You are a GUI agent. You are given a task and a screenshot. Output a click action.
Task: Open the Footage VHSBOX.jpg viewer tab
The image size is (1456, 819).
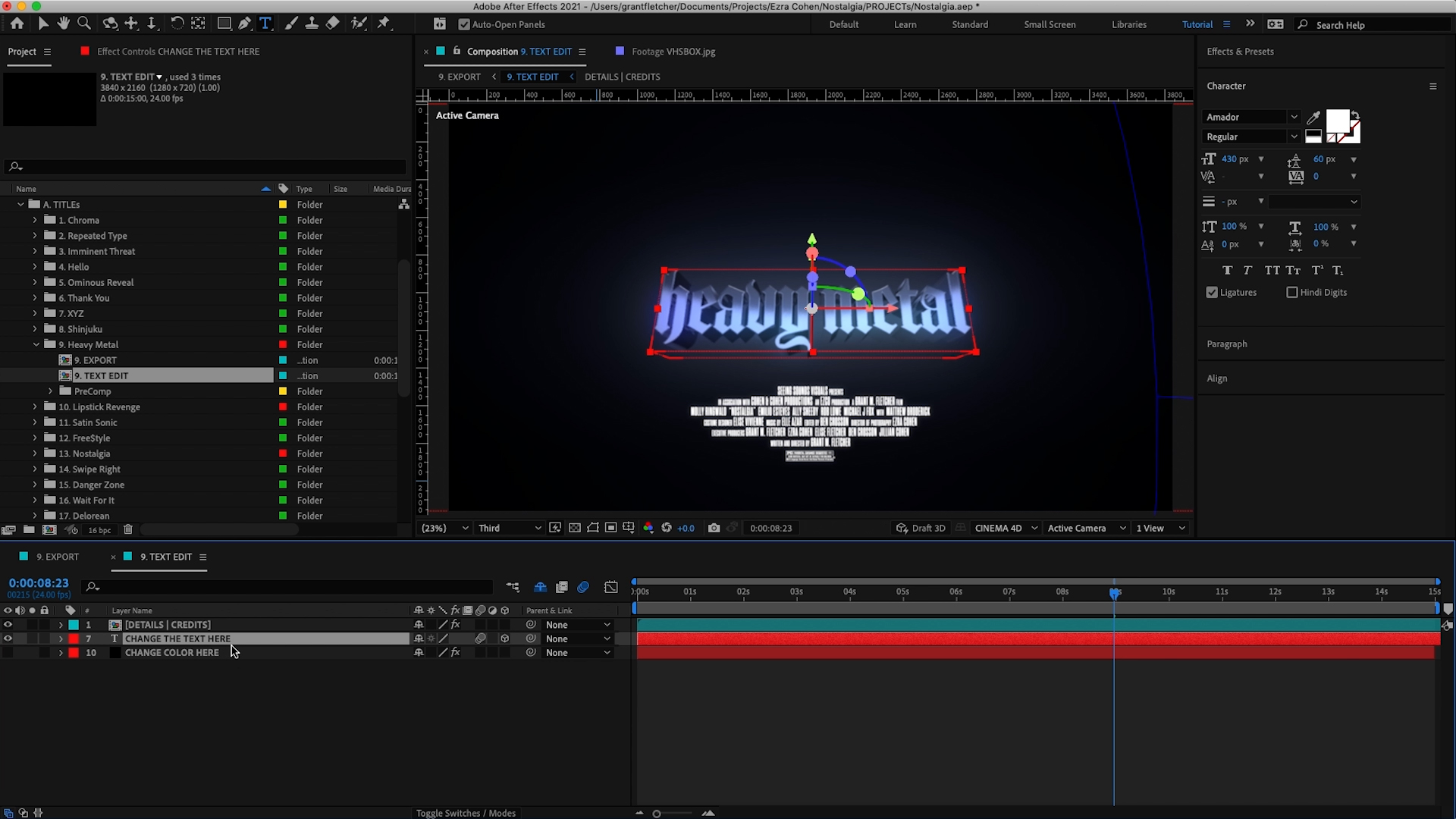pos(673,52)
